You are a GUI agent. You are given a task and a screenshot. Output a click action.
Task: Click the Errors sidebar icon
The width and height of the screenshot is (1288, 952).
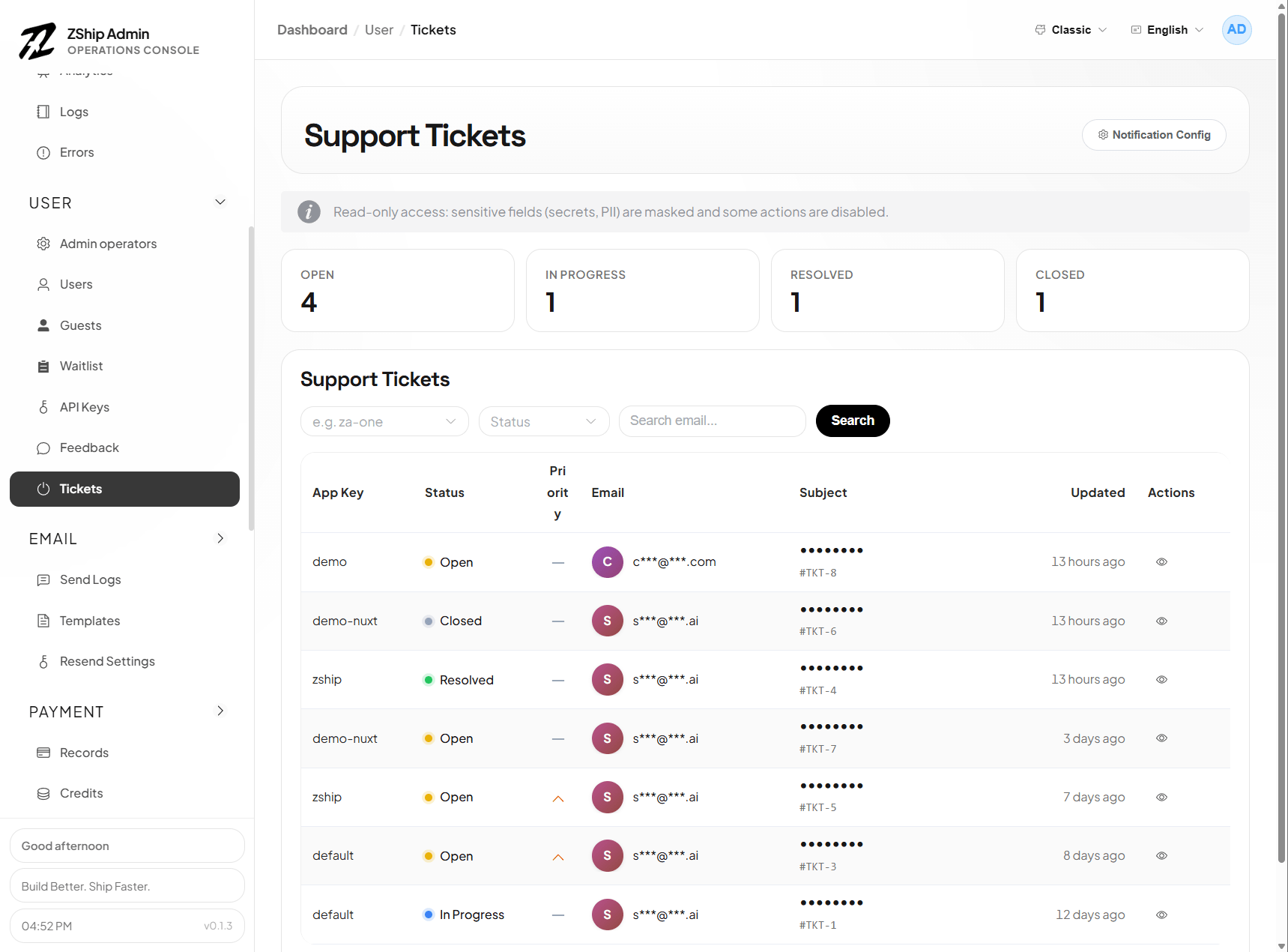tap(43, 153)
